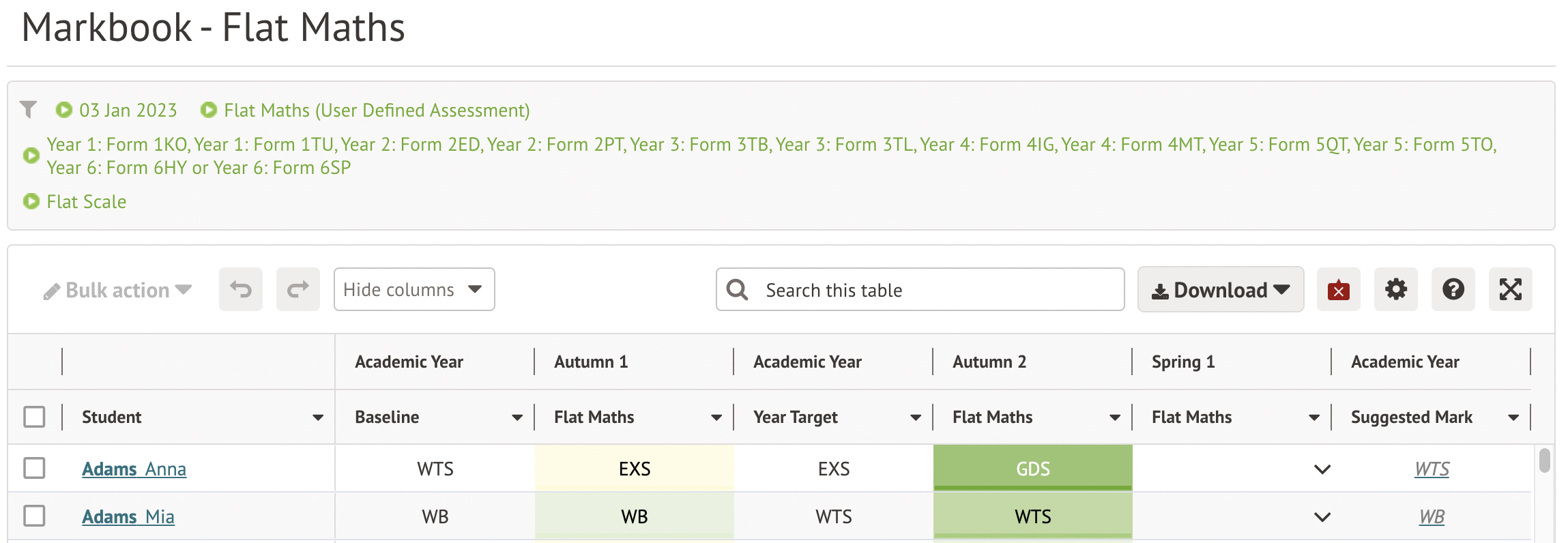Expand table to fullscreen

pos(1510,290)
